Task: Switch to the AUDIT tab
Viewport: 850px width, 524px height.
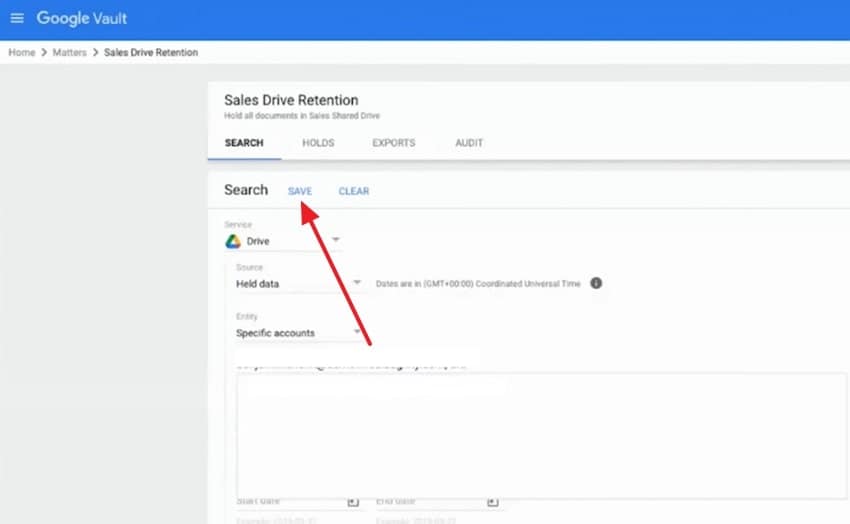Action: tap(469, 143)
